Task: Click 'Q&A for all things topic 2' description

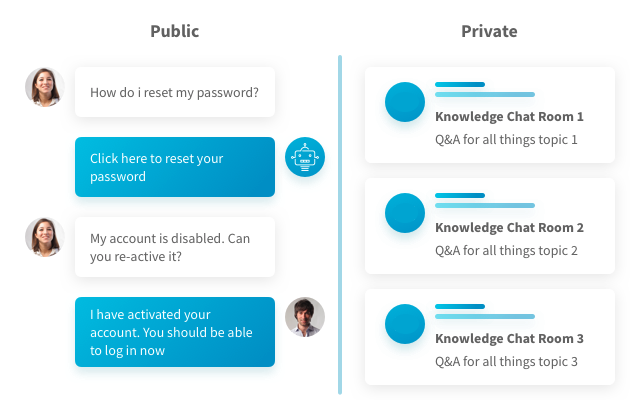Action: [506, 251]
